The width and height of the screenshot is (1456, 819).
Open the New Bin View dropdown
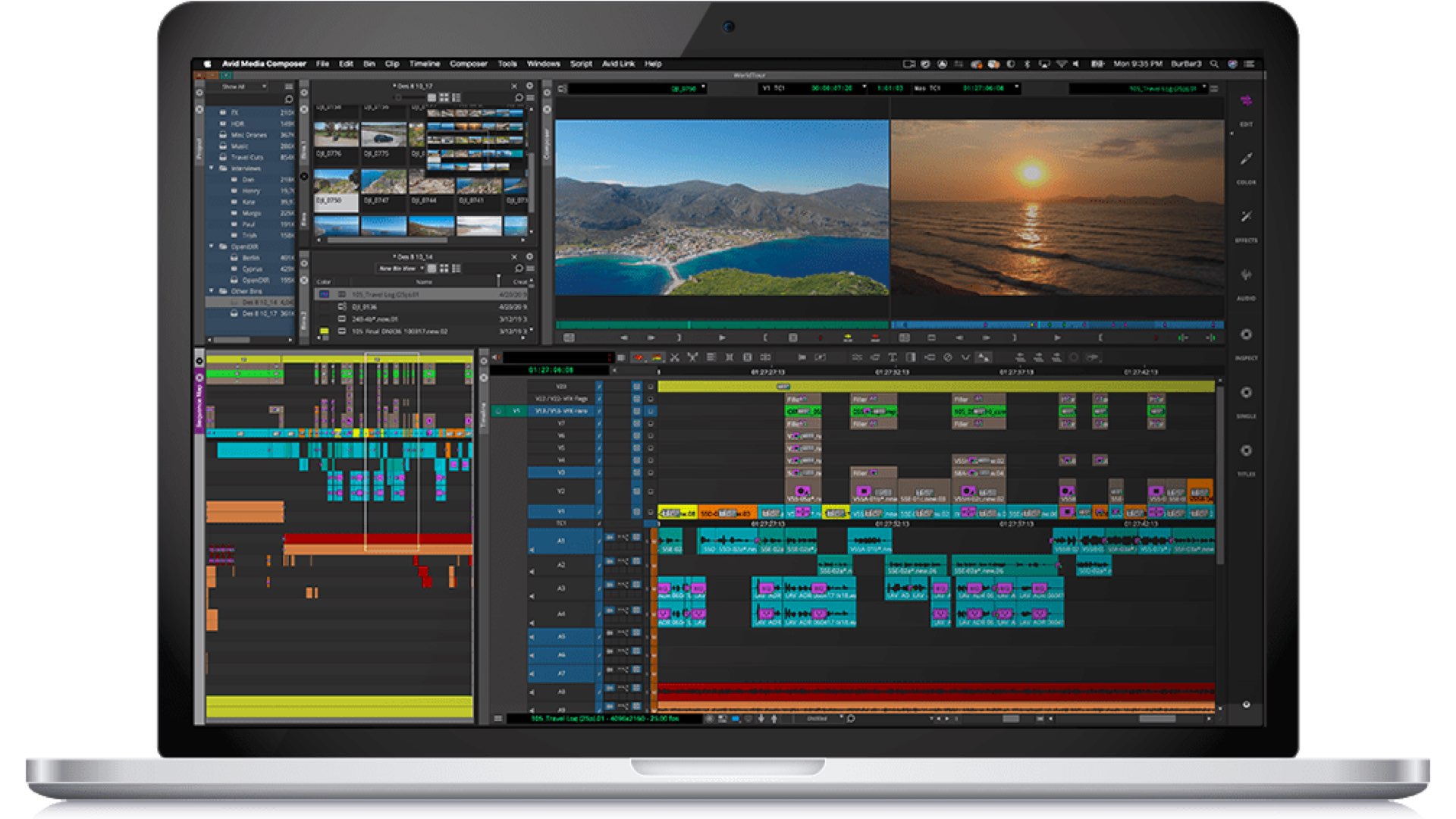coord(400,268)
